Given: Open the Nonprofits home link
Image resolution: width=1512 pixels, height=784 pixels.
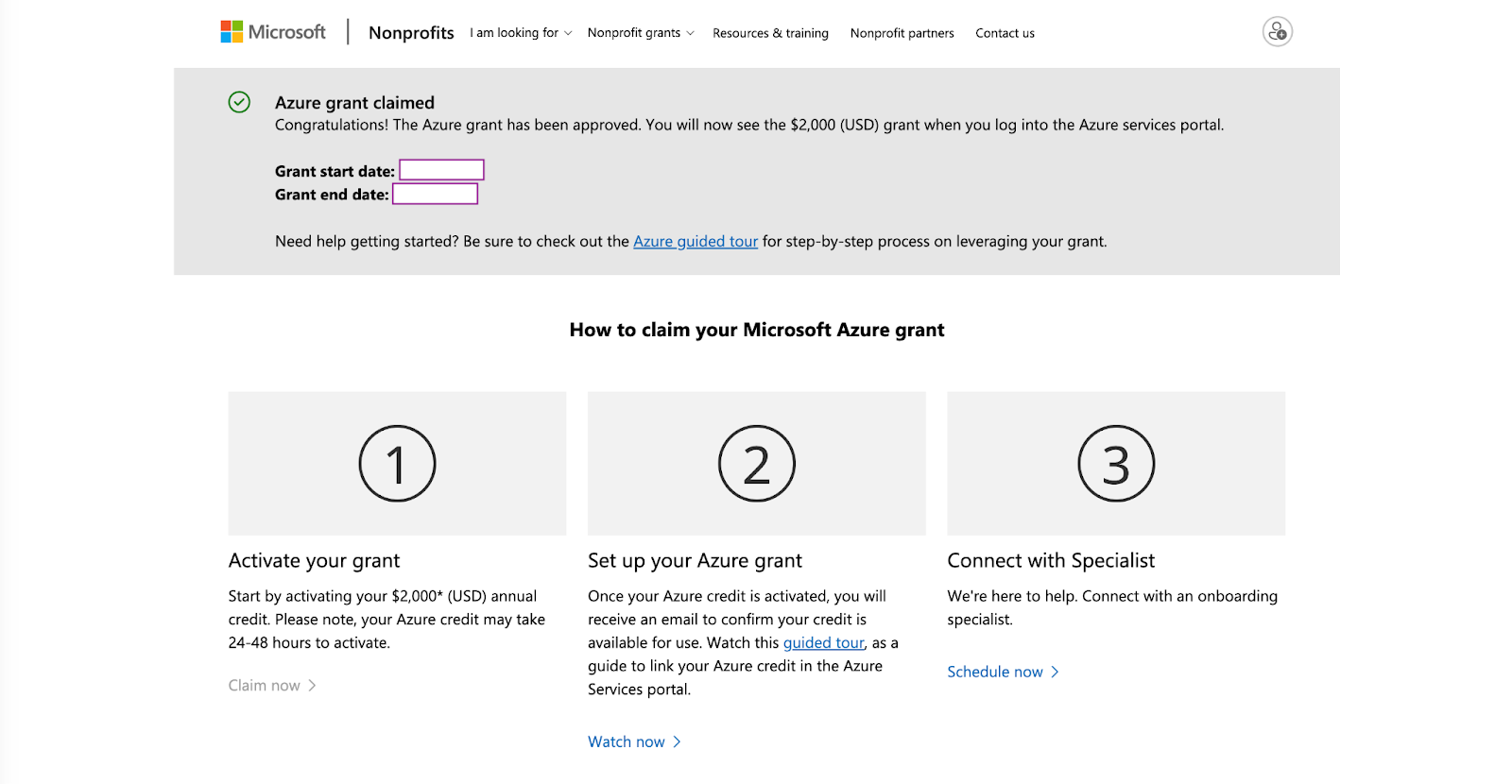Looking at the screenshot, I should [411, 33].
